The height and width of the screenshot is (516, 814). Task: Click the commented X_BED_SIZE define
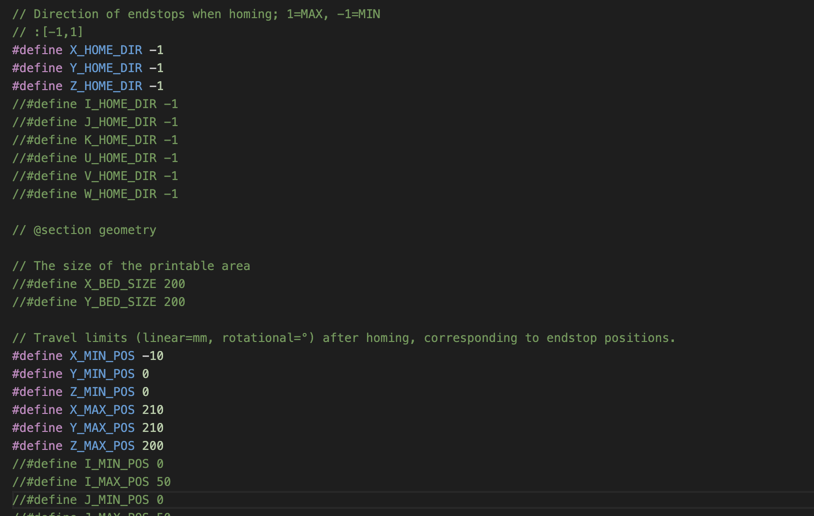click(98, 284)
